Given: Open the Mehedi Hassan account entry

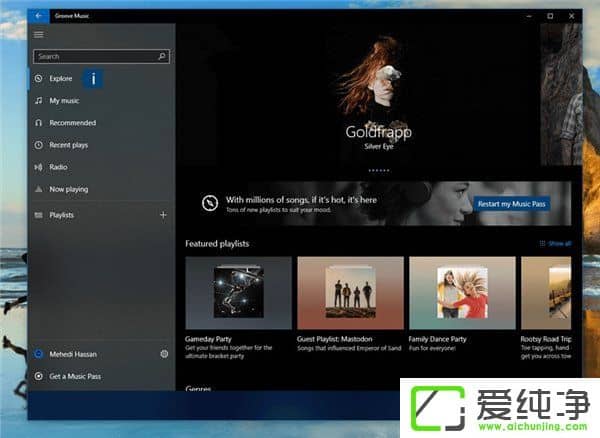Looking at the screenshot, I should click(x=73, y=354).
